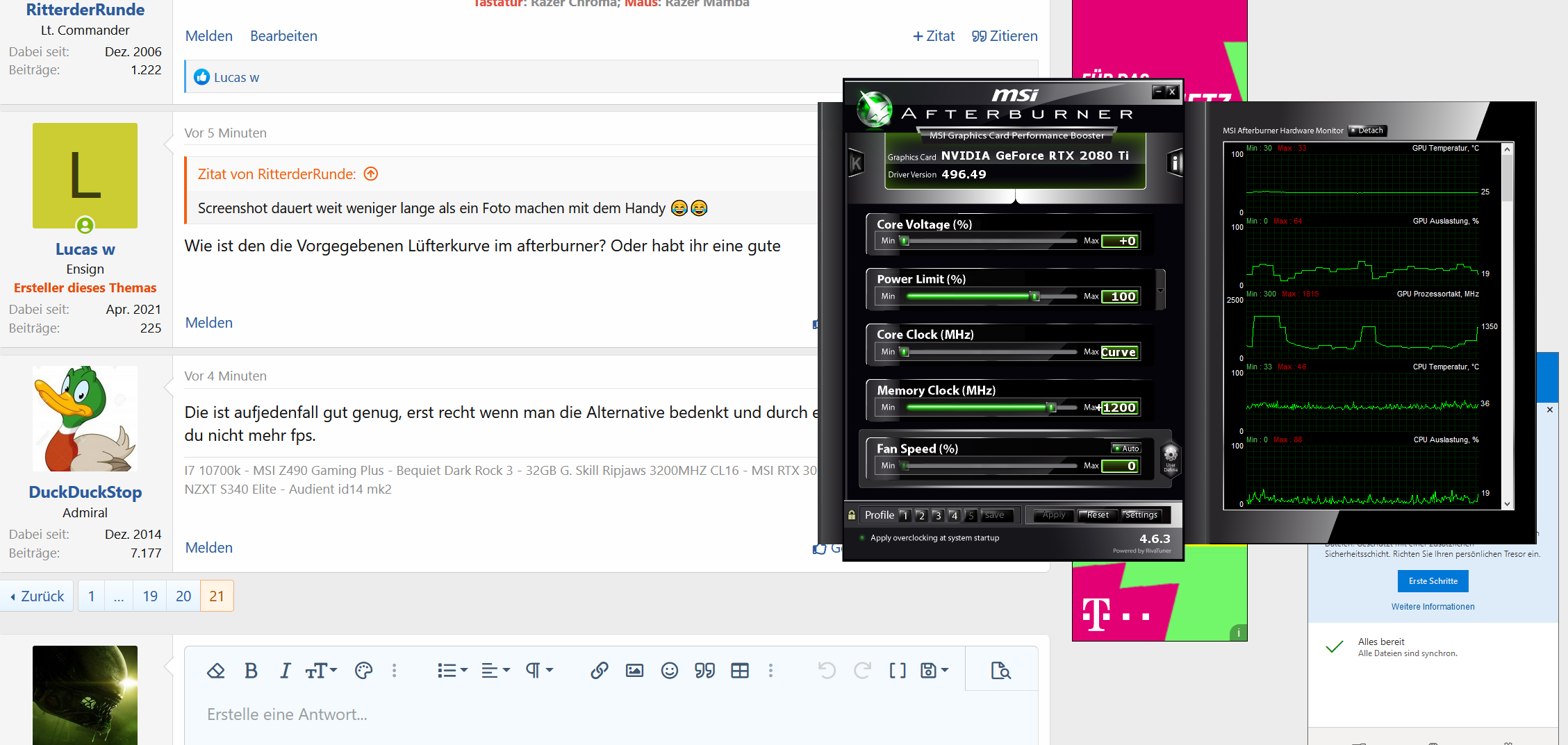Toggle 'Apply overclocking at system startup'
Viewport: 1568px width, 745px height.
tap(930, 538)
